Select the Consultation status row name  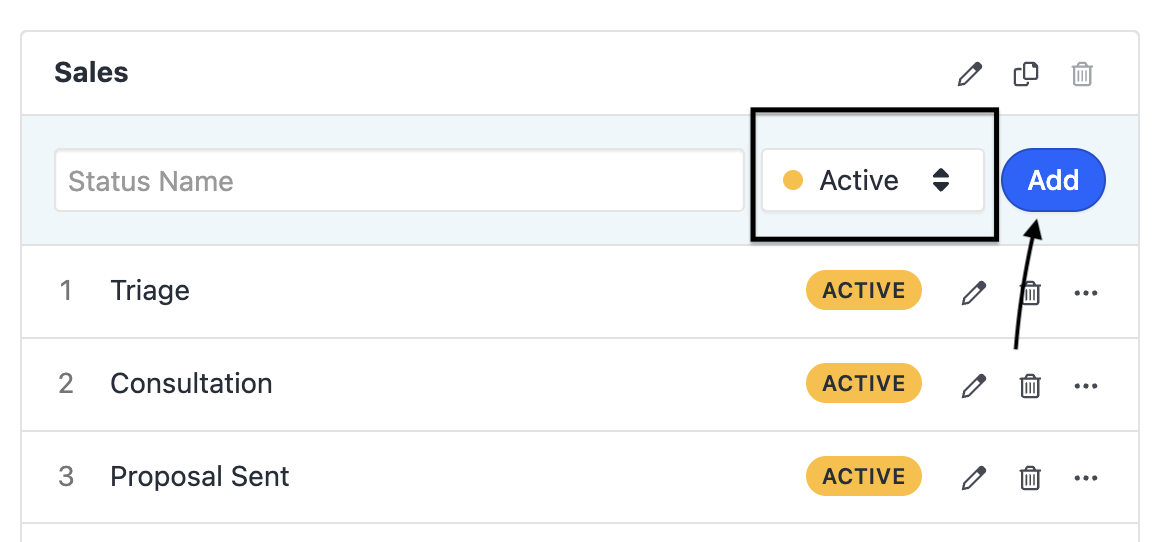coord(191,384)
